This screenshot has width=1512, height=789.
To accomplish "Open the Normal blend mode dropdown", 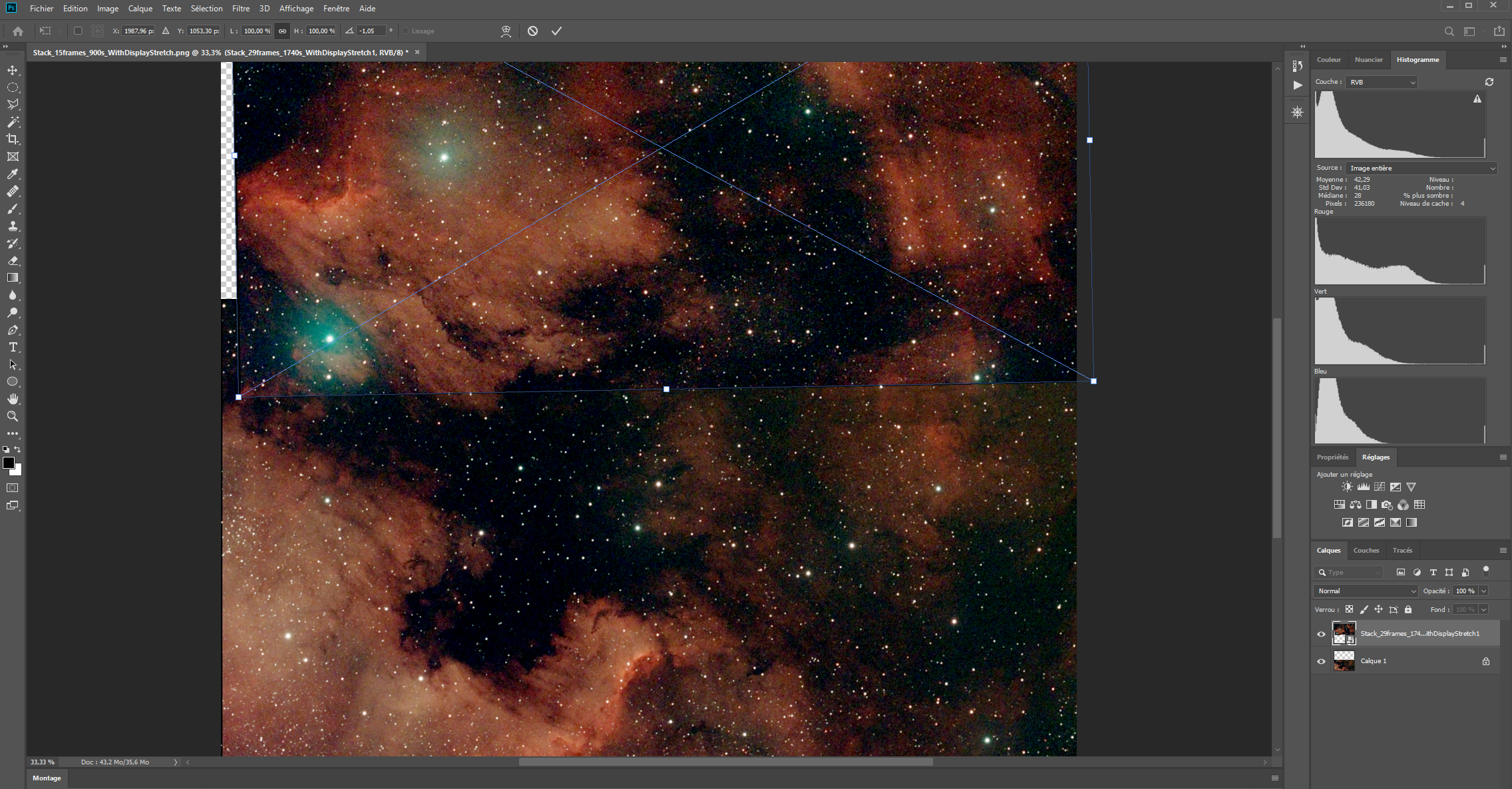I will click(x=1366, y=591).
